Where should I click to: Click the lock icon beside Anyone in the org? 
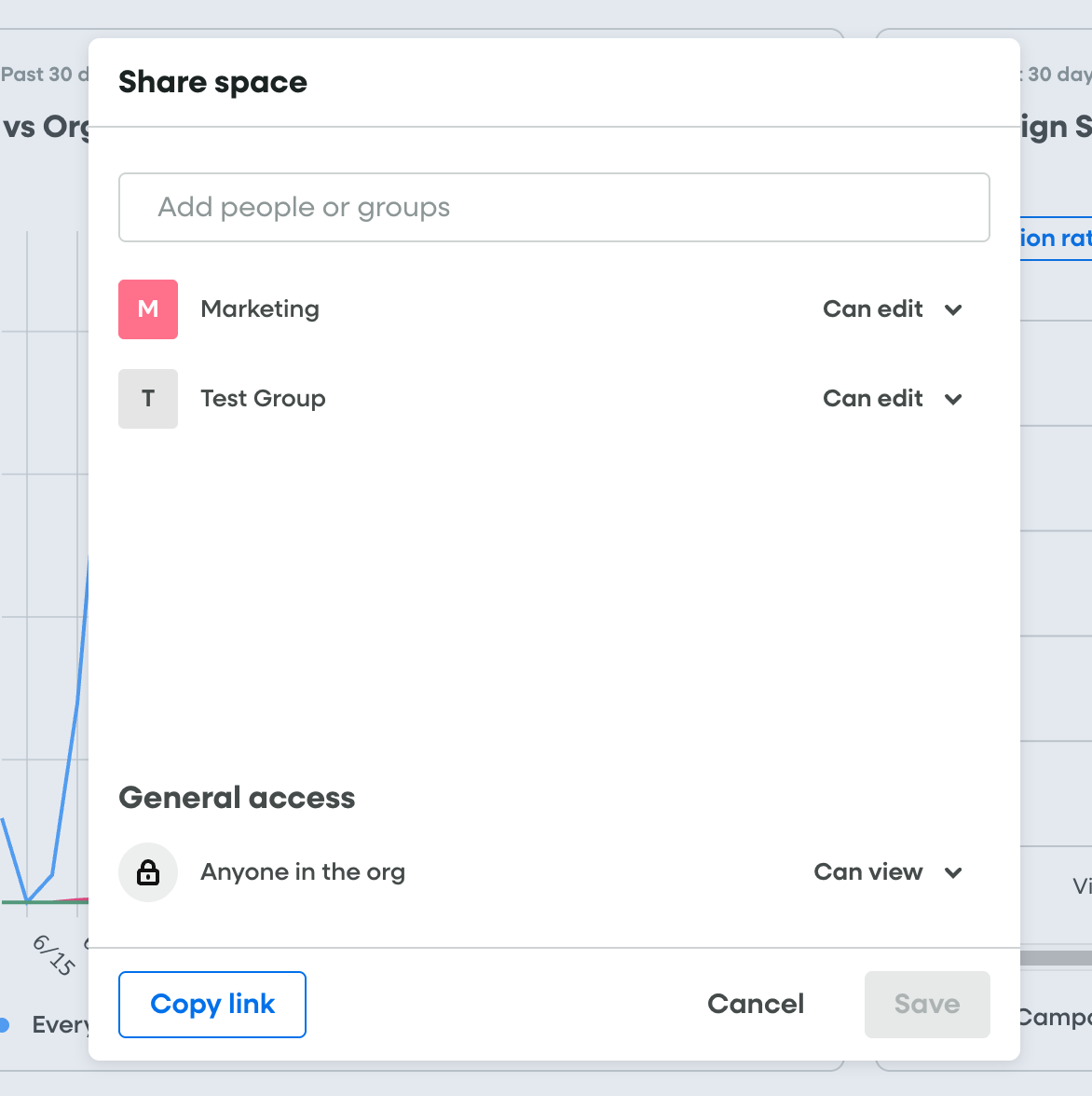pos(148,872)
